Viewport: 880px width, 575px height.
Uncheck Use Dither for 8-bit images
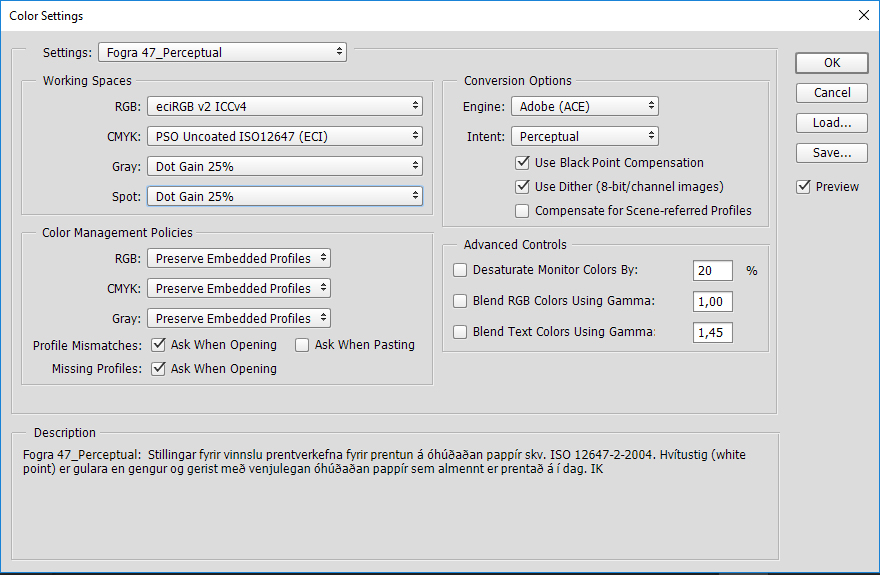coord(522,187)
